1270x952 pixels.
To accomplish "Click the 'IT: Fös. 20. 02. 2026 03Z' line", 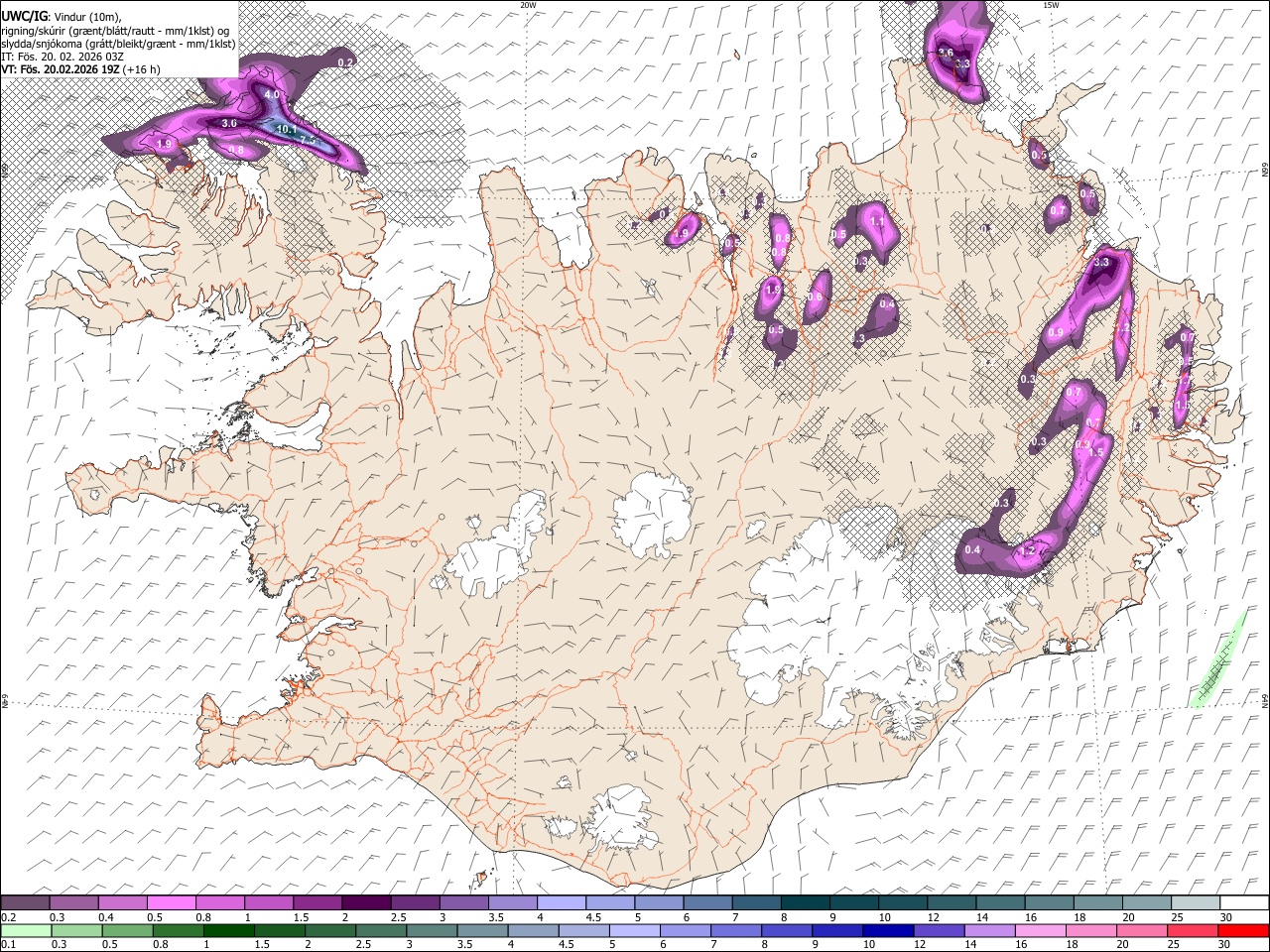I will [63, 57].
